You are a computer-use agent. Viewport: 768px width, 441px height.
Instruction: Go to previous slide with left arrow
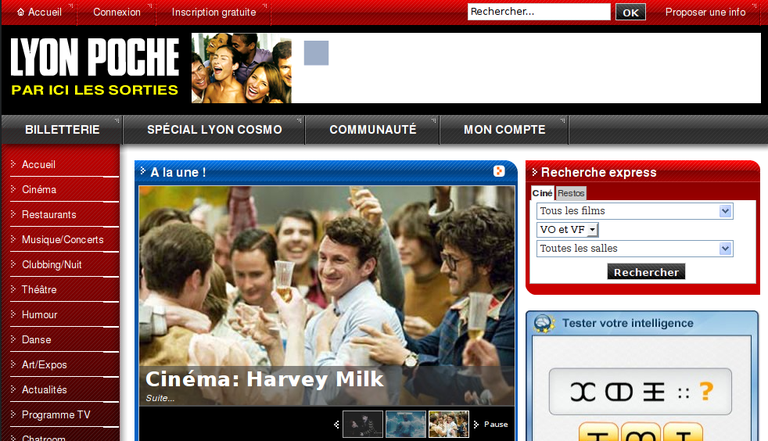coord(336,424)
